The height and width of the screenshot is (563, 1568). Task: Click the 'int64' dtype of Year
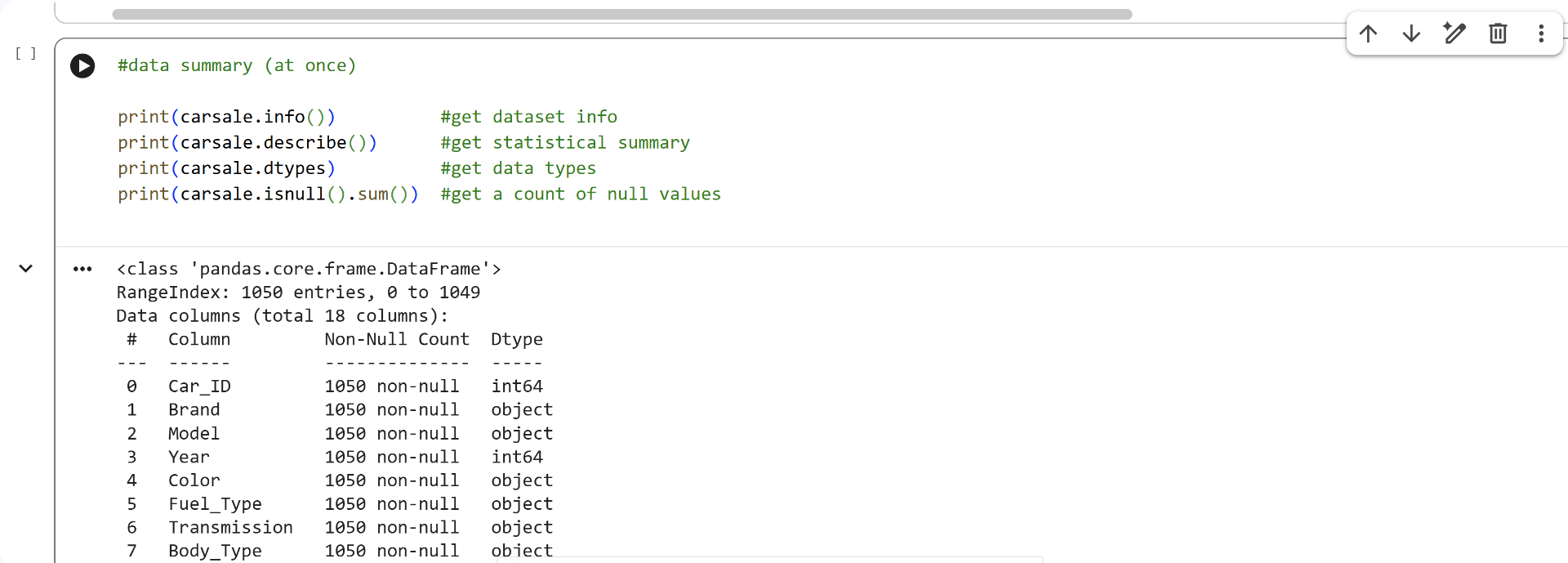[x=517, y=458]
